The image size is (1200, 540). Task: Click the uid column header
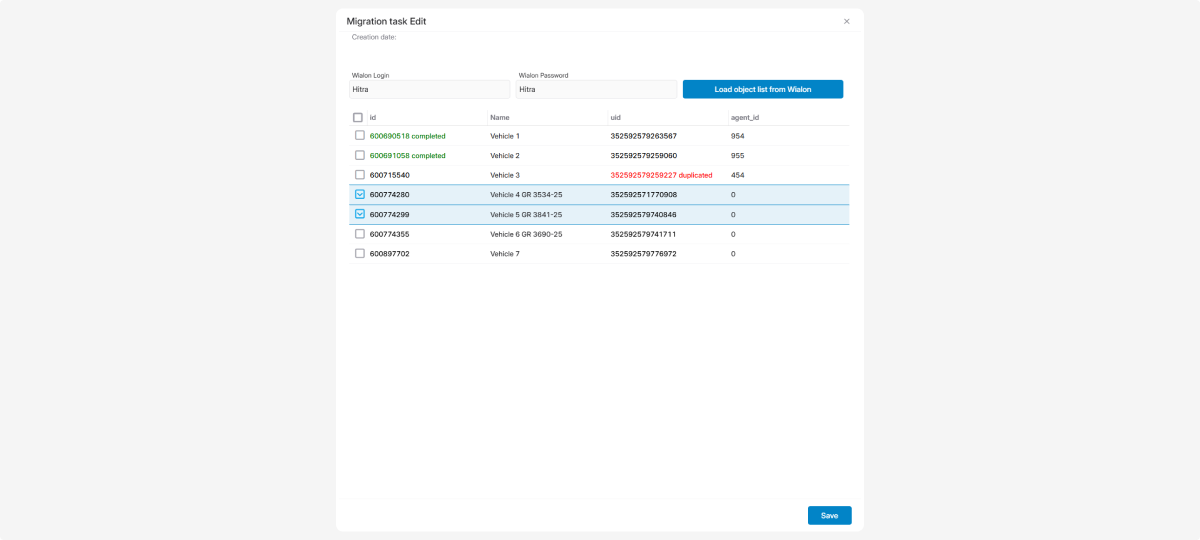point(616,118)
